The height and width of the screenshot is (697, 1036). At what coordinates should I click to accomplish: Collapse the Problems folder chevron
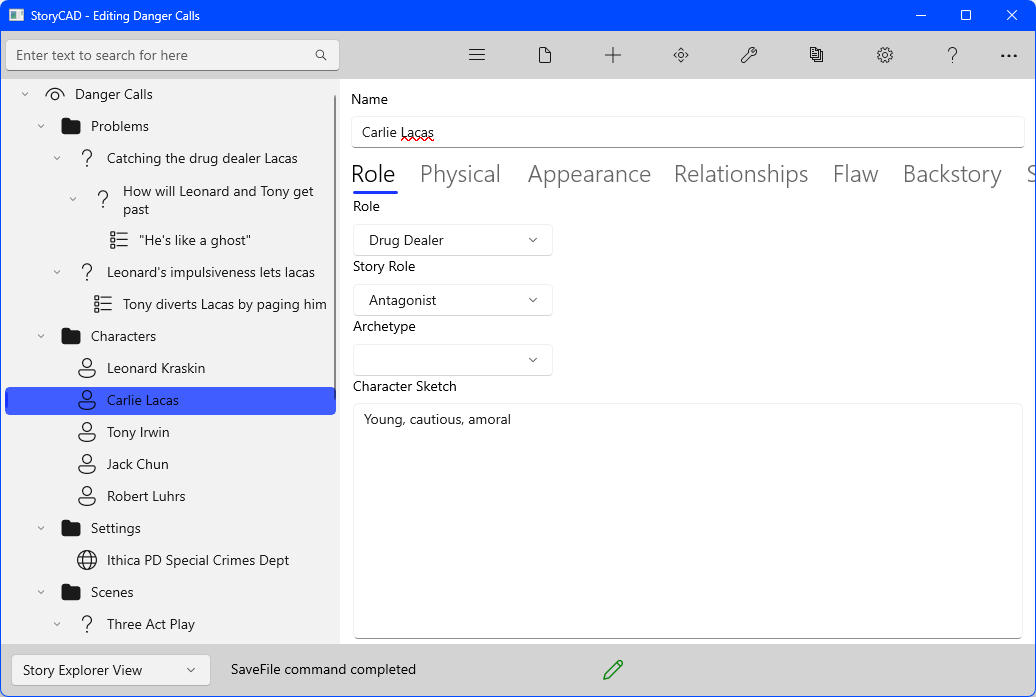pos(41,126)
